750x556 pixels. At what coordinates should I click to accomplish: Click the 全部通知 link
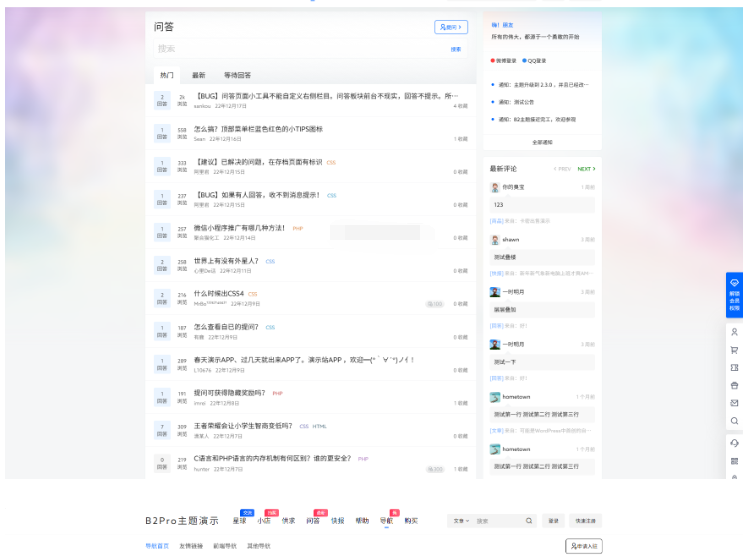(542, 142)
